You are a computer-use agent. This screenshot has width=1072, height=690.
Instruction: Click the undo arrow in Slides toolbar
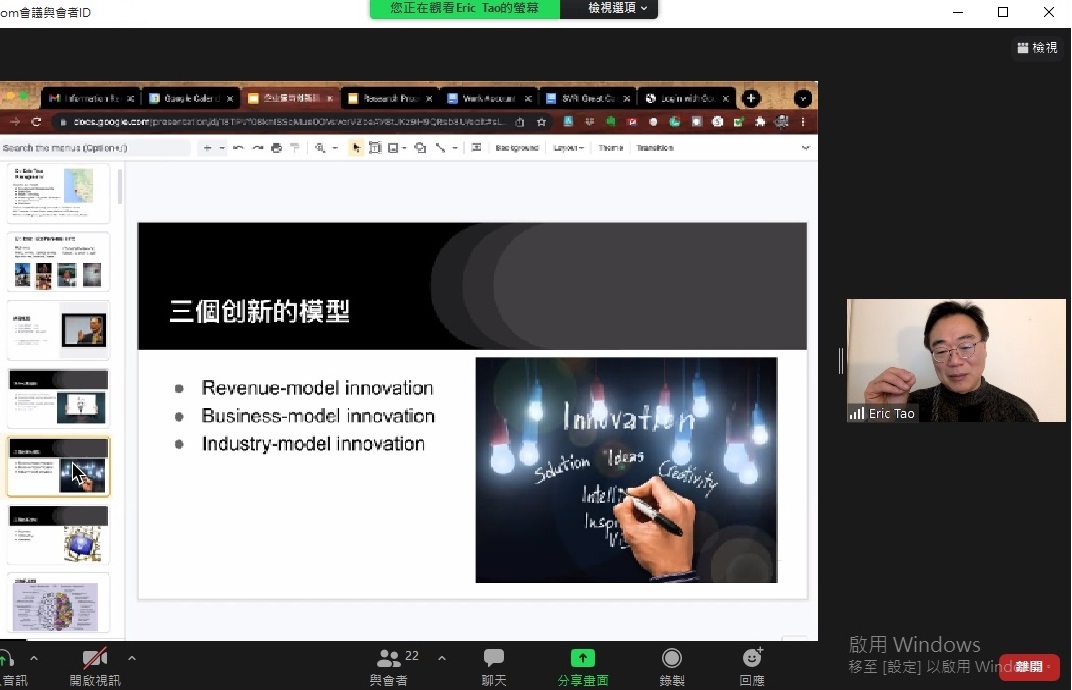click(238, 148)
